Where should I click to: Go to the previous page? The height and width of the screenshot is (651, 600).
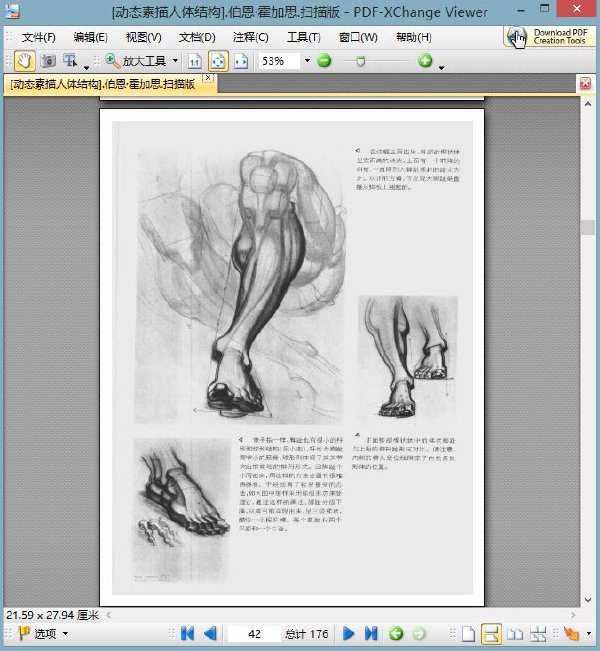(211, 634)
